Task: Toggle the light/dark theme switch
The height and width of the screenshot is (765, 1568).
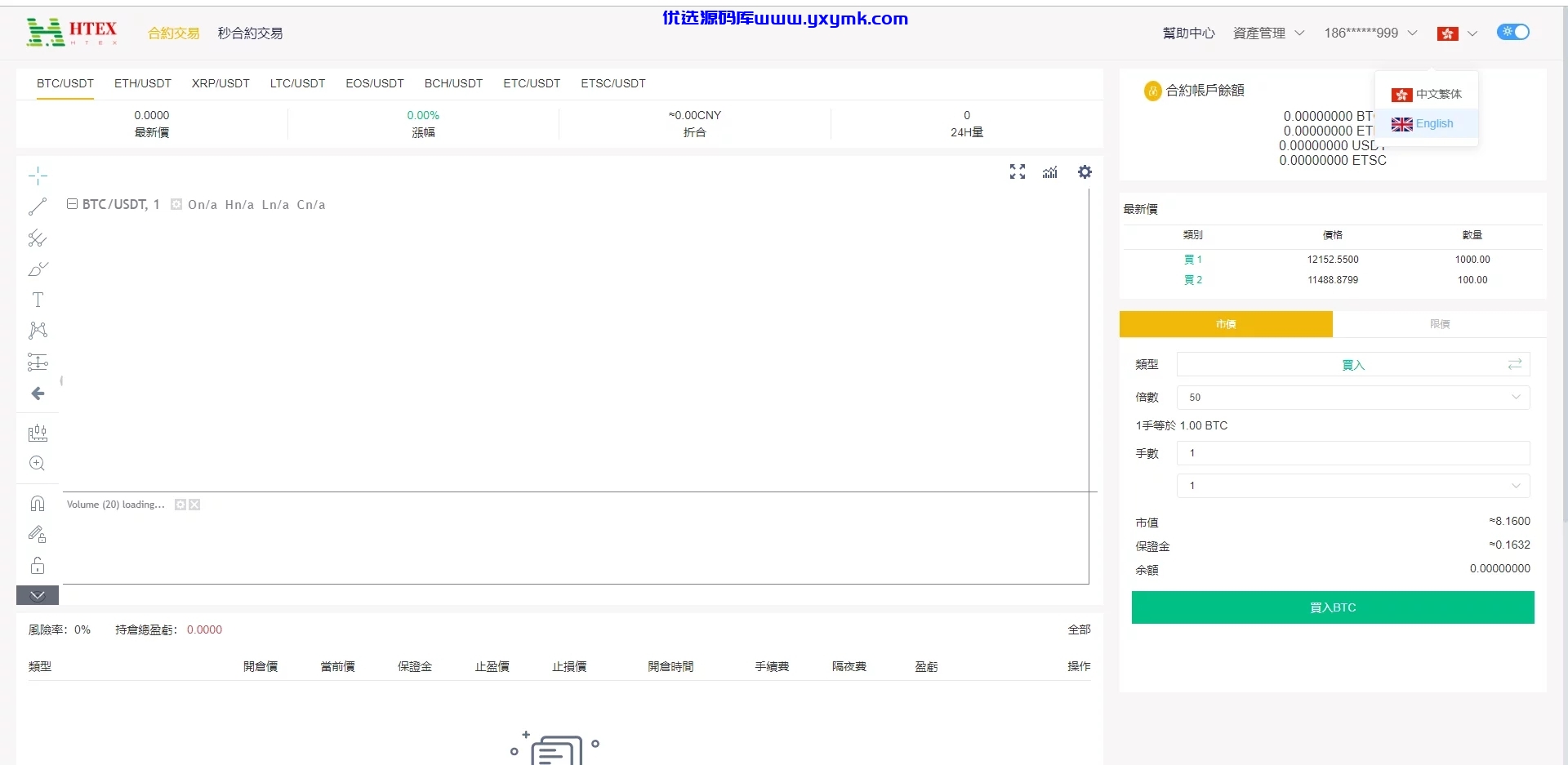Action: (x=1513, y=32)
